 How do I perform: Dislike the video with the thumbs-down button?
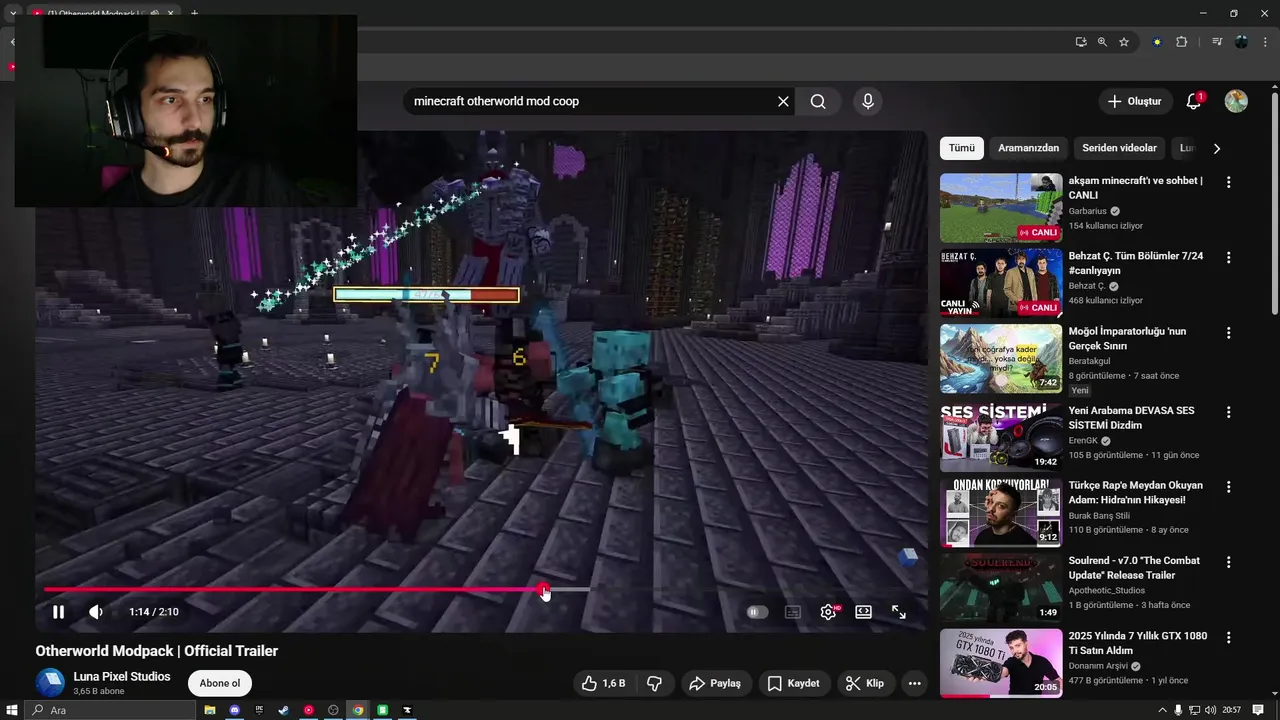655,683
